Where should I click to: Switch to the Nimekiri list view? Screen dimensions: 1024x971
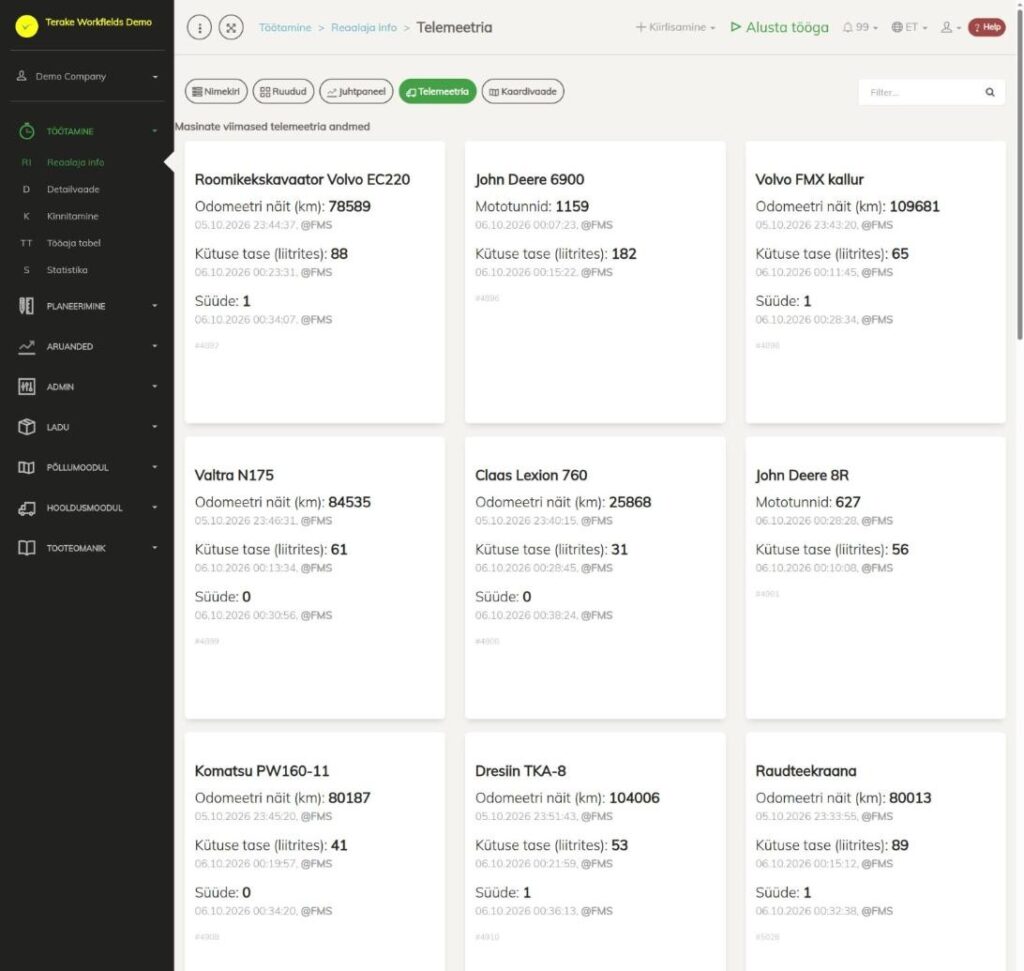pyautogui.click(x=216, y=91)
